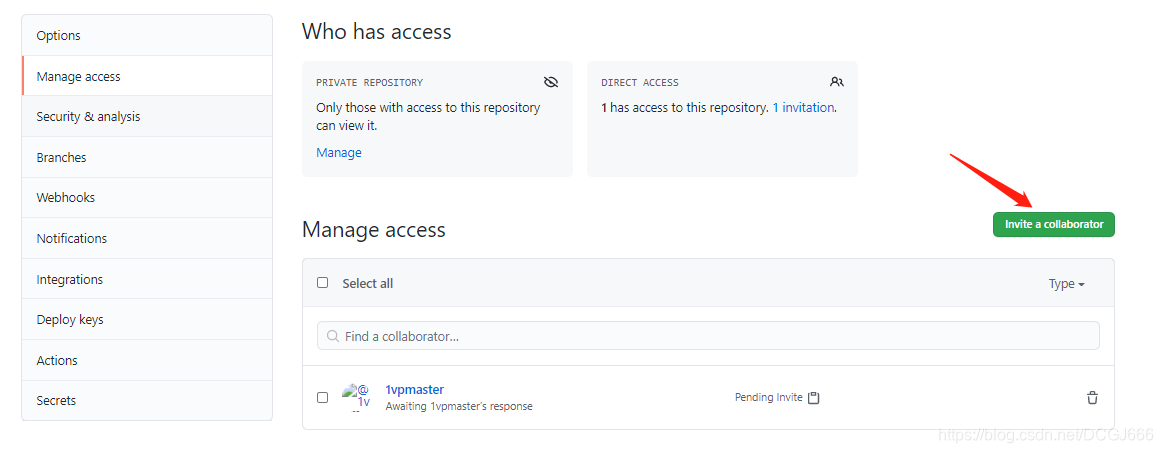Open the 1vpmaster profile link
Screen dimensions: 1163x453
click(415, 389)
